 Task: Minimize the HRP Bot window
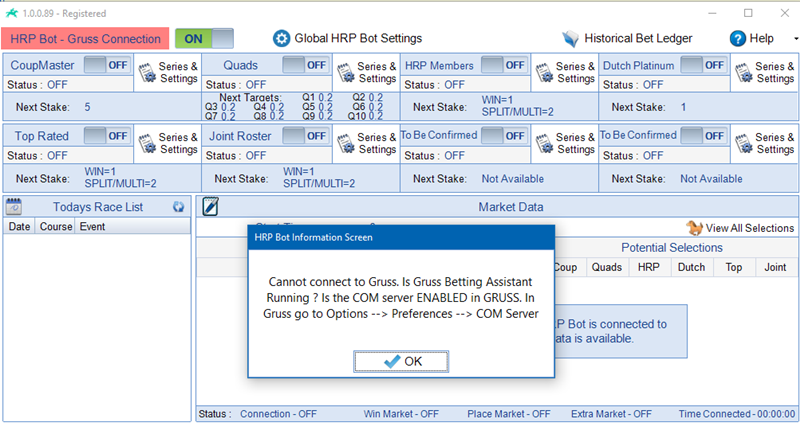(x=713, y=13)
